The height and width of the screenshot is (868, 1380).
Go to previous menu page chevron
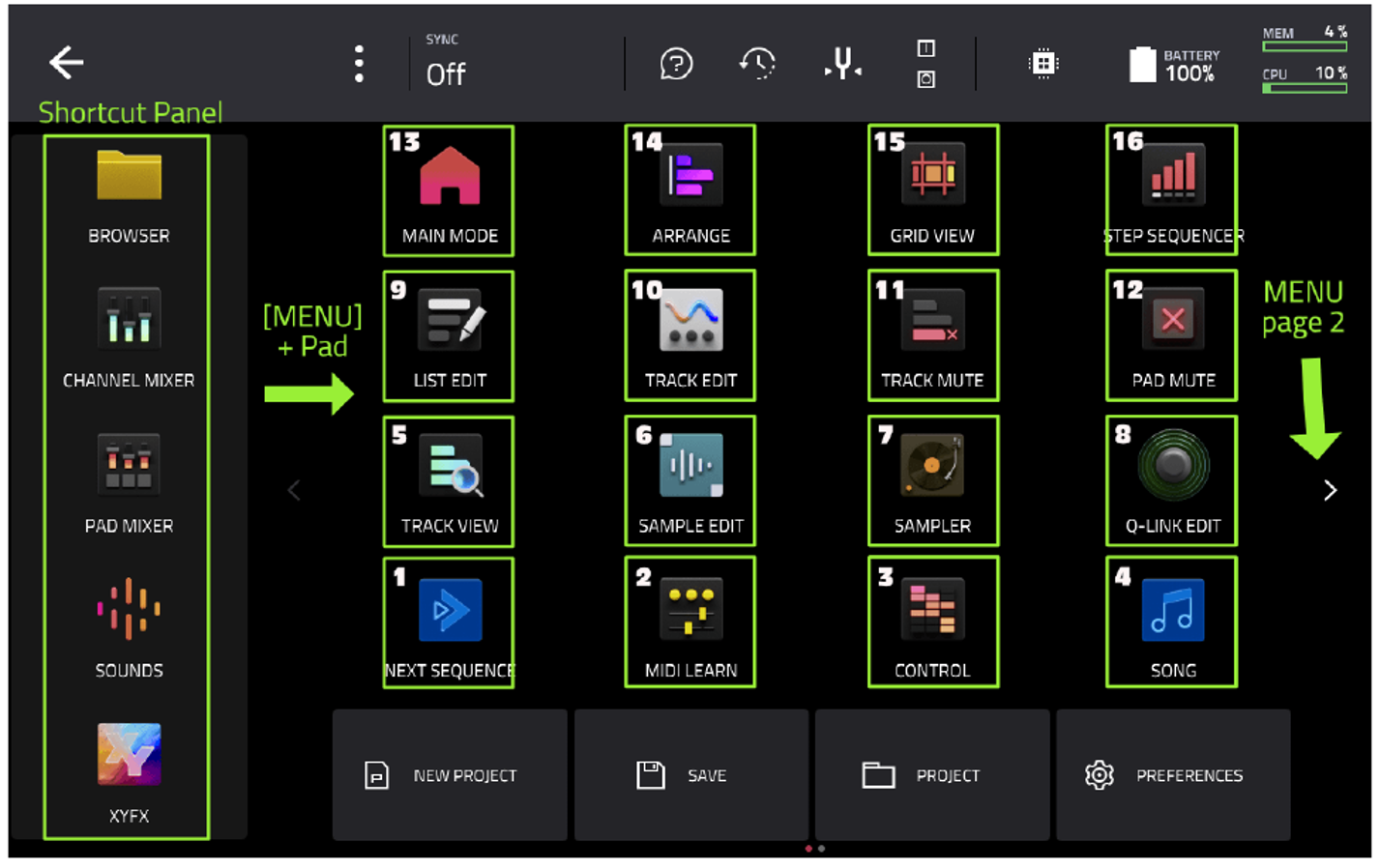294,490
